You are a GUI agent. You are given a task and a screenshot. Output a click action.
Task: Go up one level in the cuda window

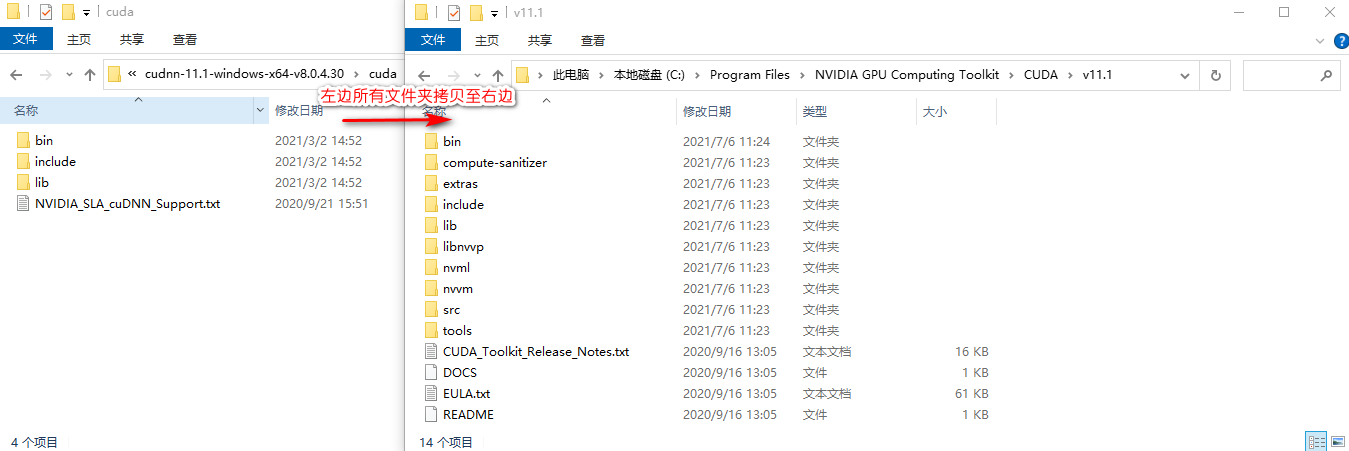coord(90,74)
